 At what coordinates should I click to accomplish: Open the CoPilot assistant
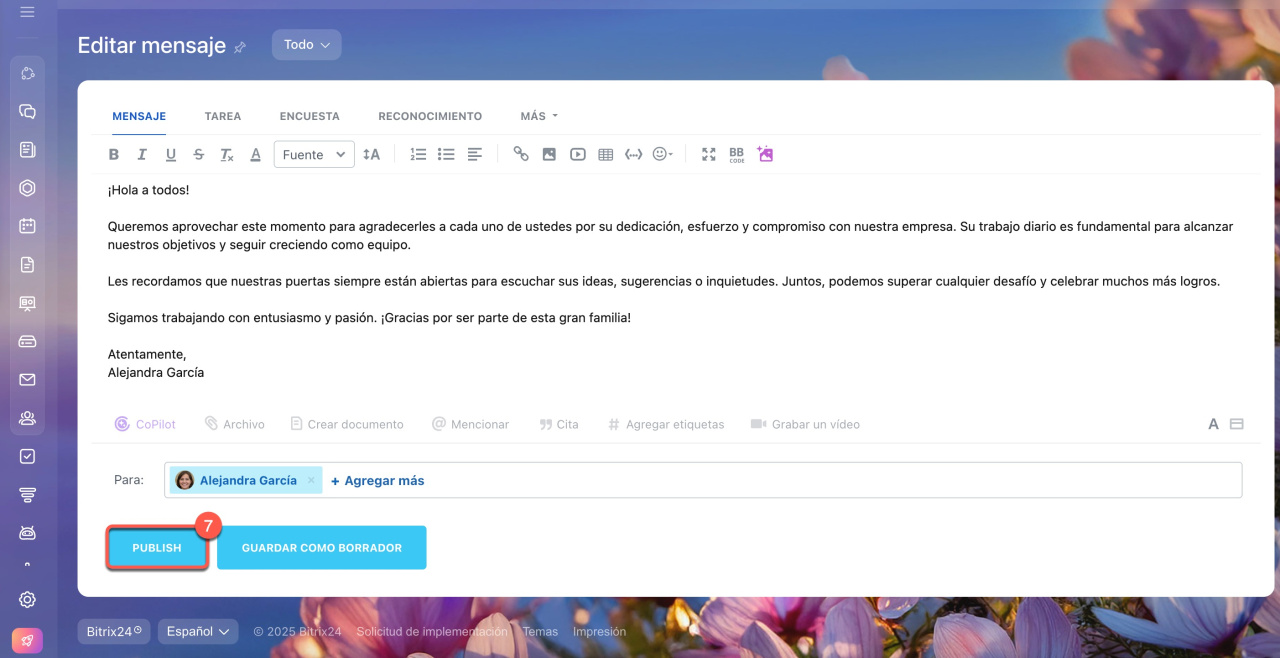point(145,424)
